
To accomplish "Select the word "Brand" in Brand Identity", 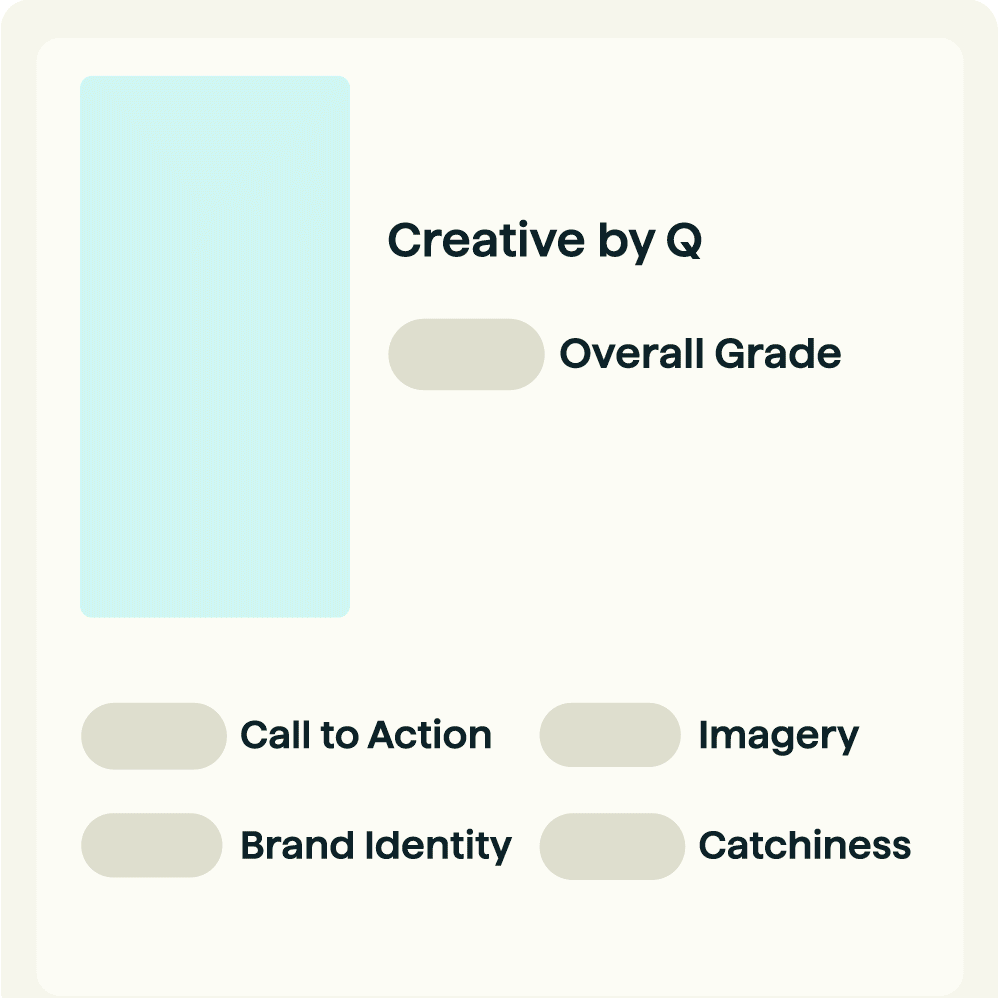I will 297,846.
